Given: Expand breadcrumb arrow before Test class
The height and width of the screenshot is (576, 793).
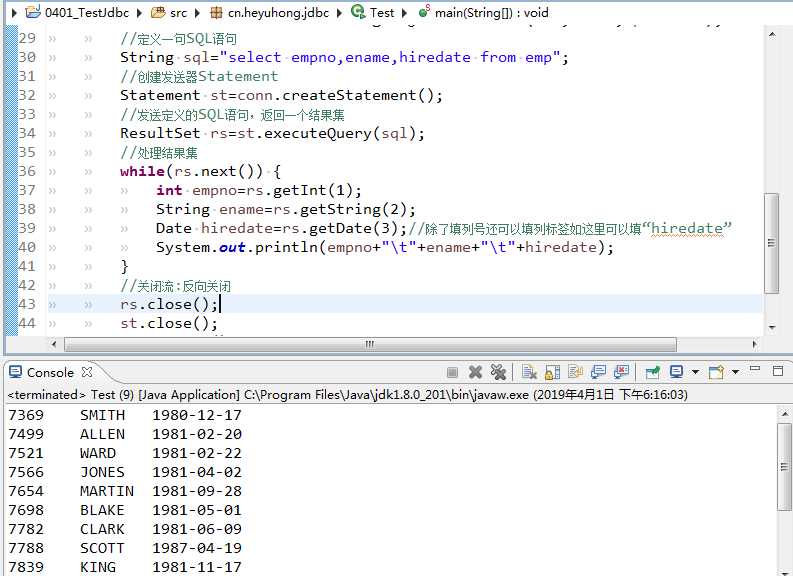Looking at the screenshot, I should coord(339,13).
